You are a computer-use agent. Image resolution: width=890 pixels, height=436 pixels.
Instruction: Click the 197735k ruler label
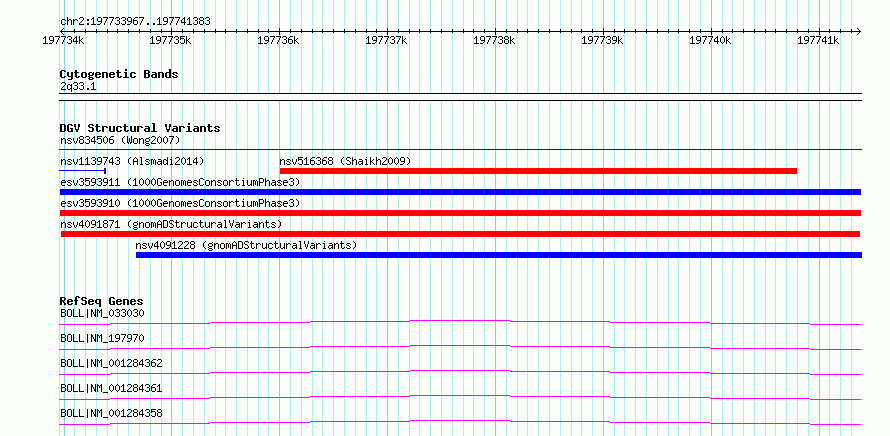(x=170, y=40)
